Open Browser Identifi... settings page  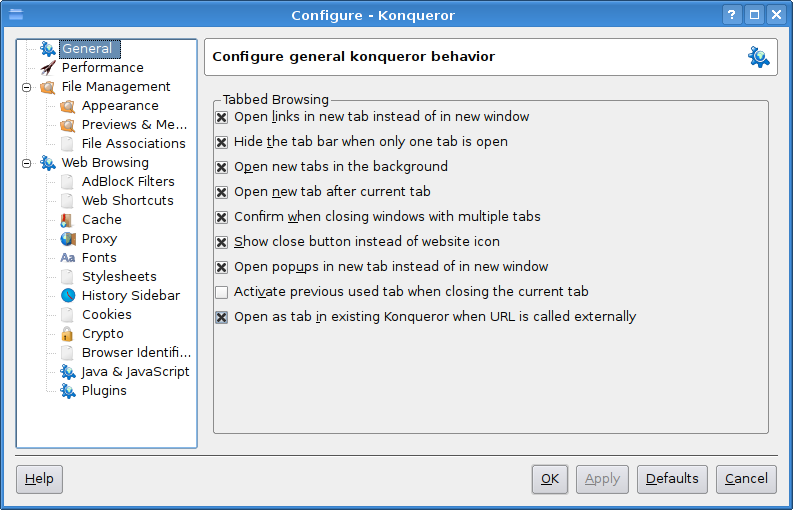click(137, 353)
